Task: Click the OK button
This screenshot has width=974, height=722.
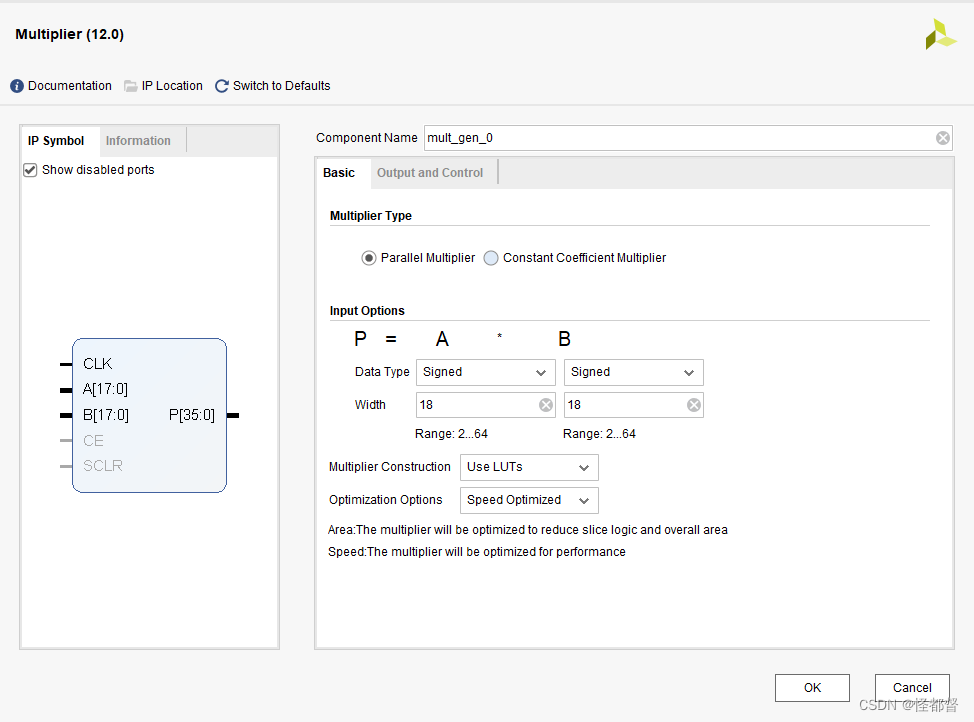Action: click(x=812, y=688)
